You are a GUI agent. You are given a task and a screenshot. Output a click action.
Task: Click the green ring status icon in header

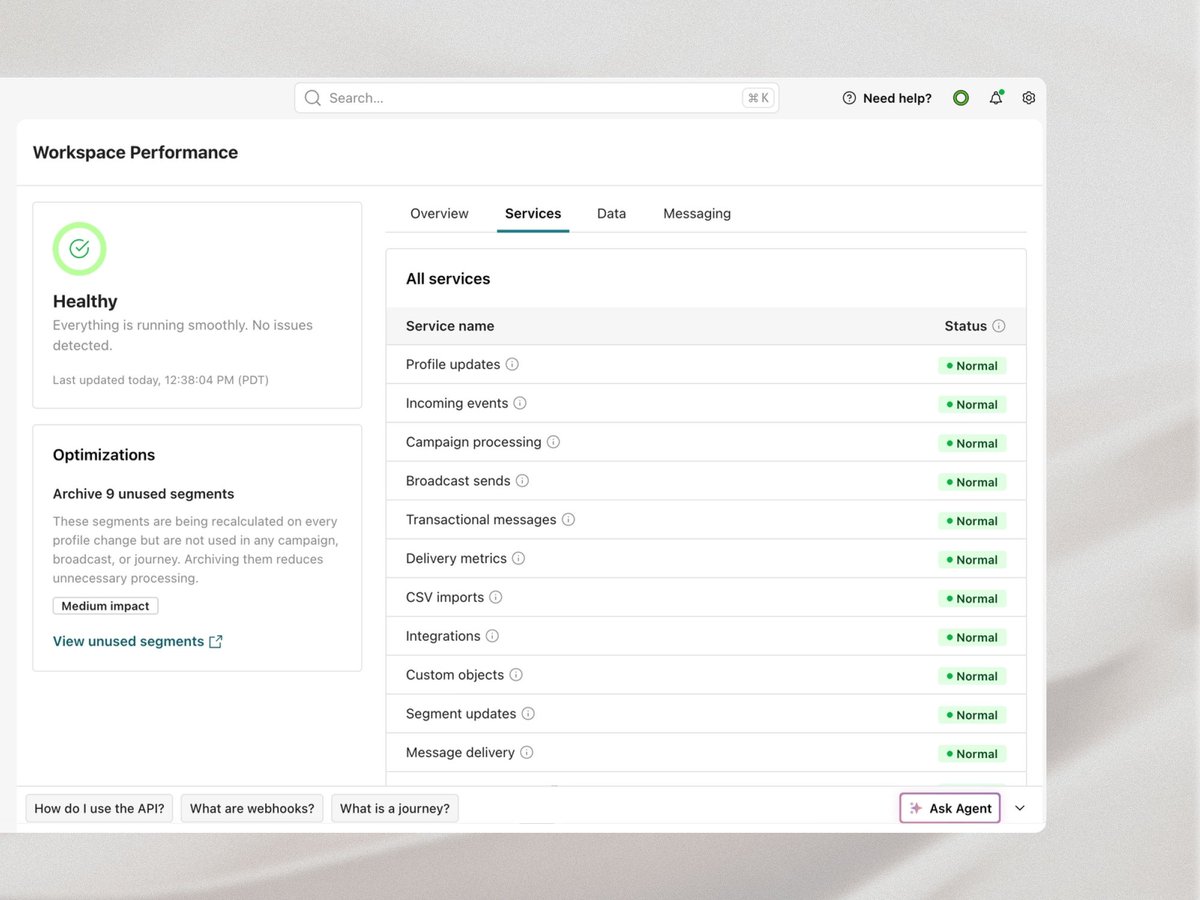[961, 98]
